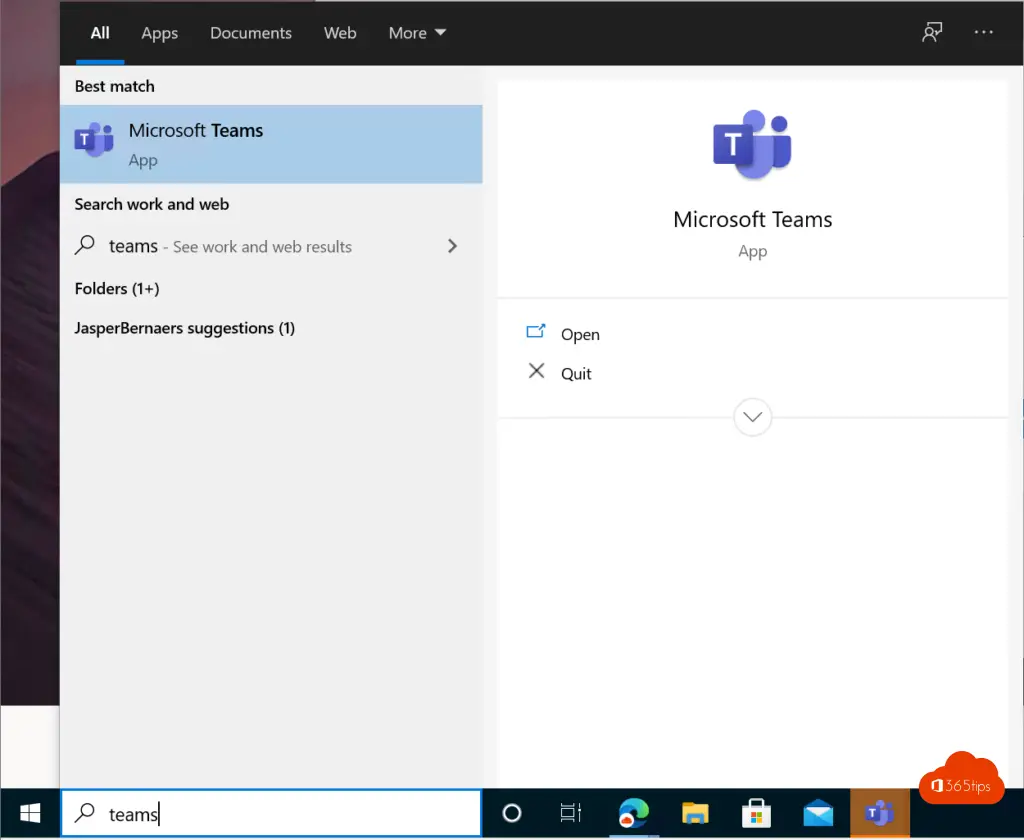Switch to the Apps tab
The width and height of the screenshot is (1024, 840).
coord(159,33)
